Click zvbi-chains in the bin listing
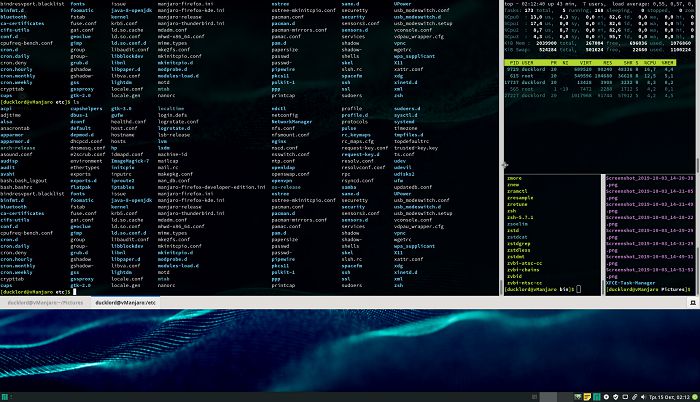700x402 pixels. [523, 270]
